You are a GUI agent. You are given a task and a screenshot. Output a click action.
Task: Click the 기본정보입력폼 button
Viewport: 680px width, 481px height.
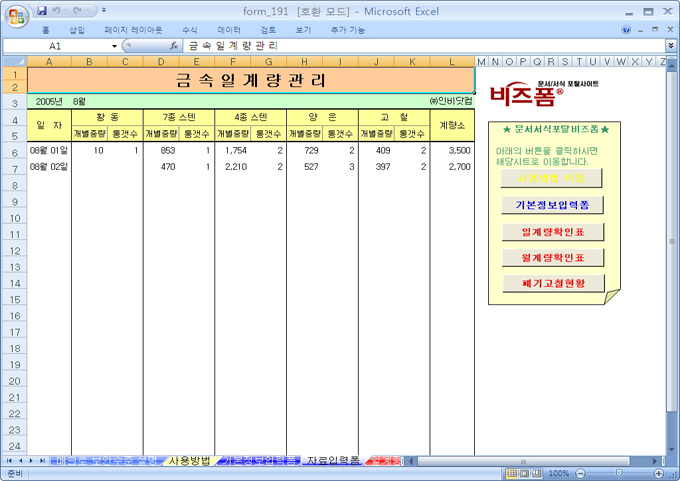click(x=552, y=205)
